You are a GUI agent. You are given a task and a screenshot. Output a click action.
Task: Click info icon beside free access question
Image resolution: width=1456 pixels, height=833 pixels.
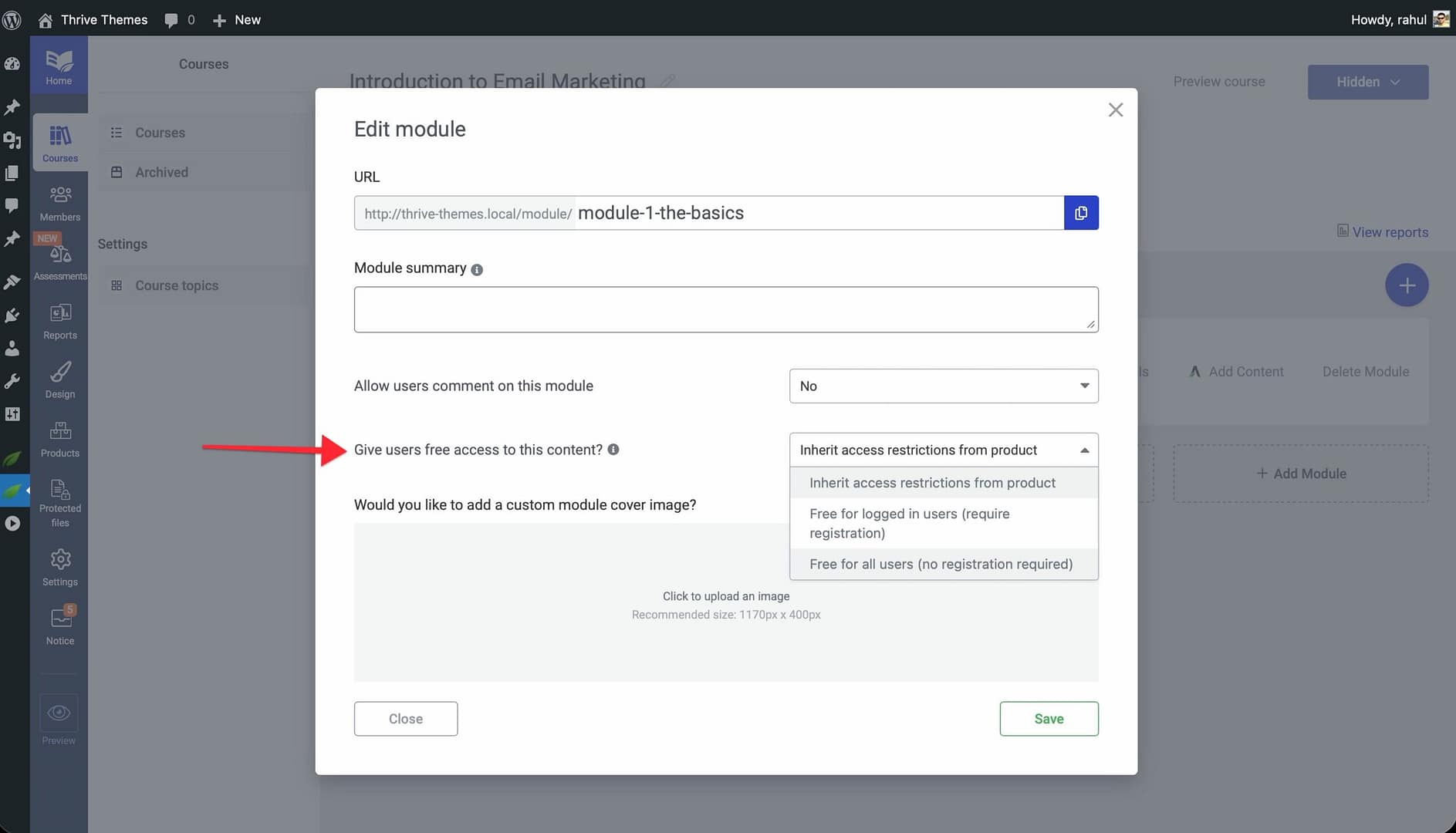(x=613, y=450)
